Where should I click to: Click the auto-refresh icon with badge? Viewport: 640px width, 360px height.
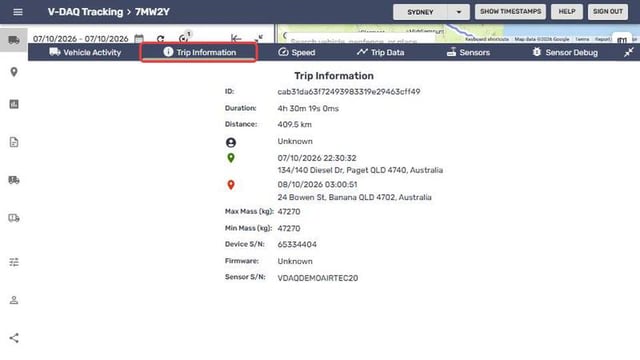(x=184, y=38)
